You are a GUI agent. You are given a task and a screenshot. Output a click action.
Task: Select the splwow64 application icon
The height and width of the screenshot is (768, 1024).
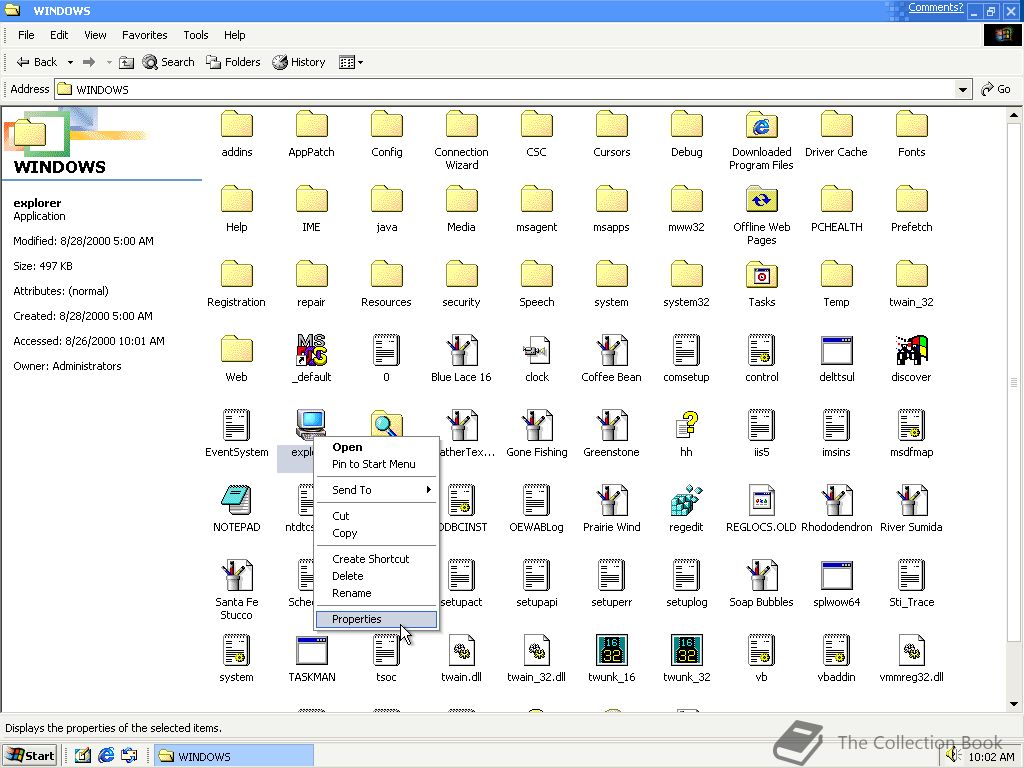837,576
